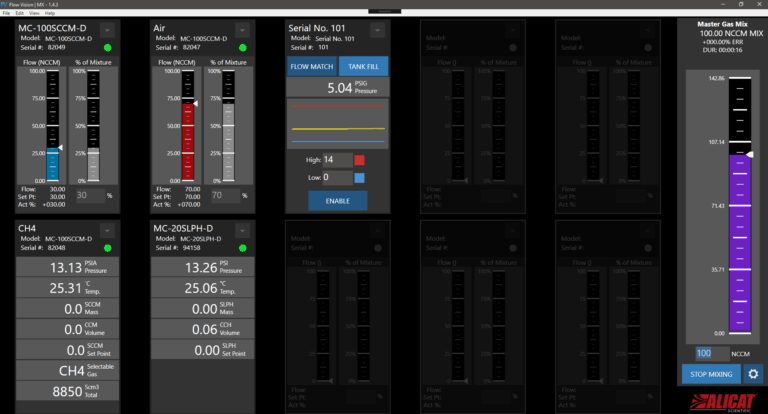Click the green status light on CH4 panel

click(x=108, y=248)
